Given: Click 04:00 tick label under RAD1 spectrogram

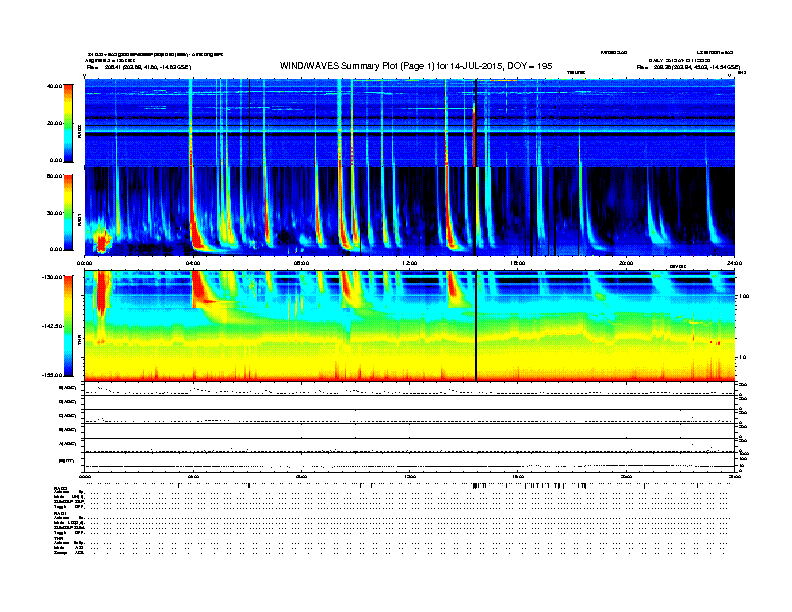Looking at the screenshot, I should (193, 263).
